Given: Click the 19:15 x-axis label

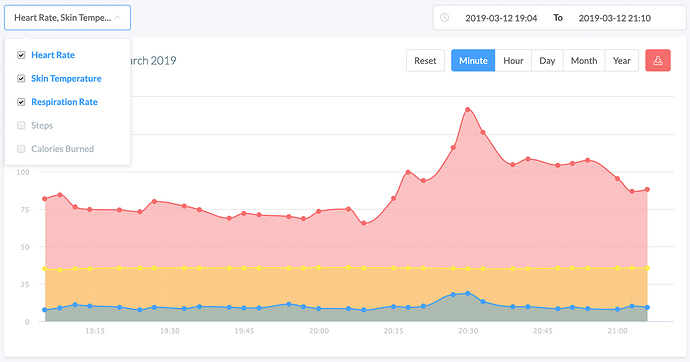Looking at the screenshot, I should [x=95, y=331].
